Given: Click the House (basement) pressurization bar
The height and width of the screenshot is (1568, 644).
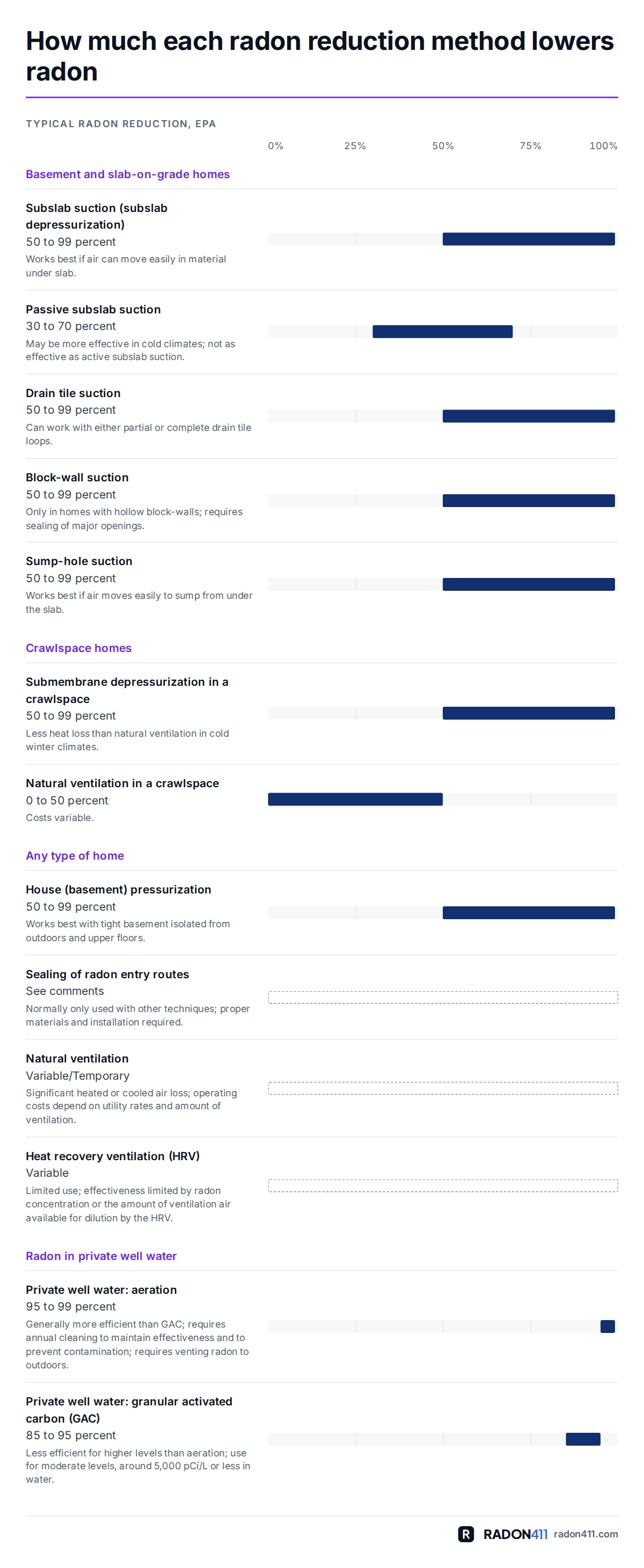Looking at the screenshot, I should pyautogui.click(x=528, y=912).
